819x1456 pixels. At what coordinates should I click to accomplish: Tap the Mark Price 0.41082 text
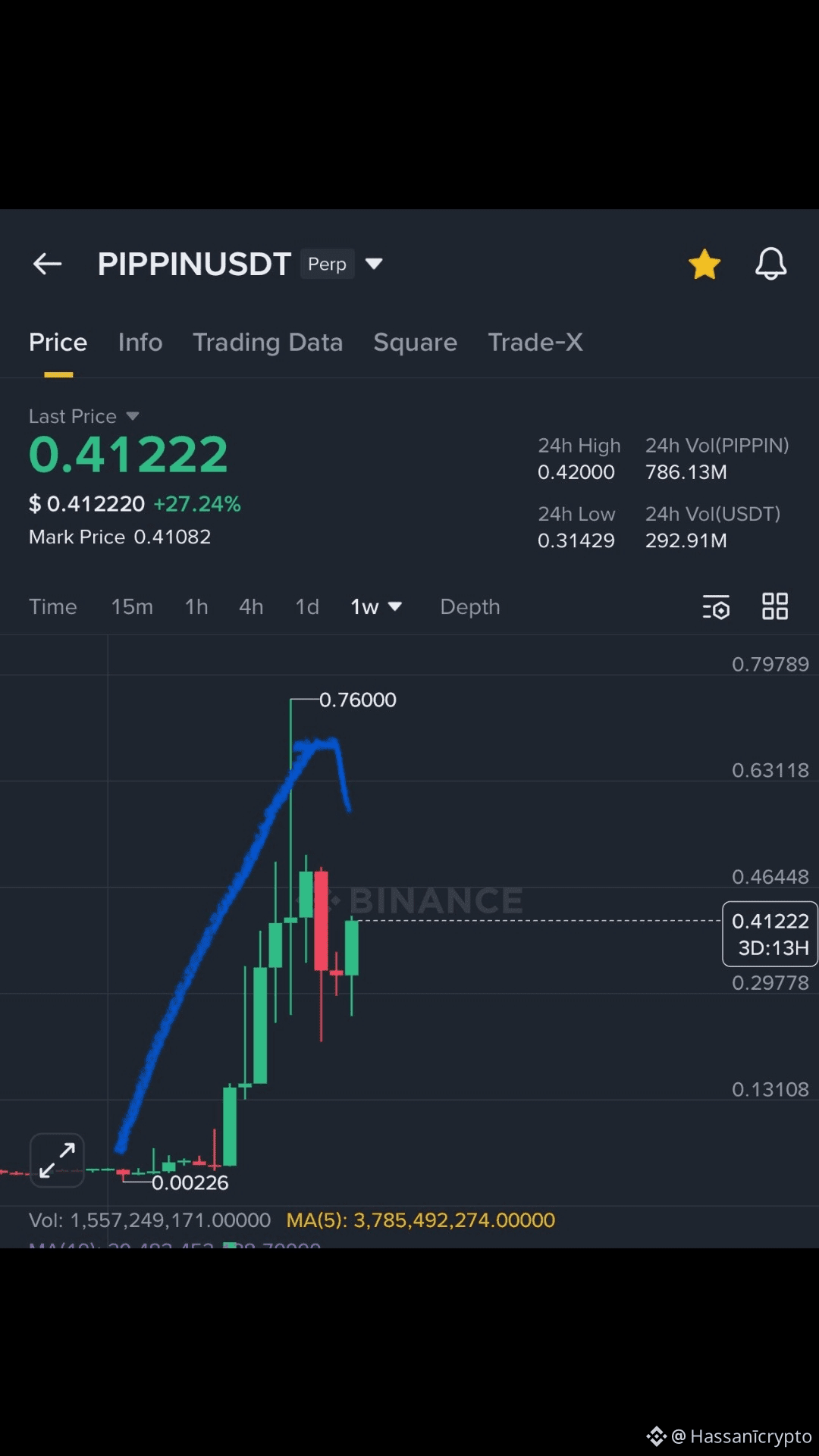pos(120,537)
